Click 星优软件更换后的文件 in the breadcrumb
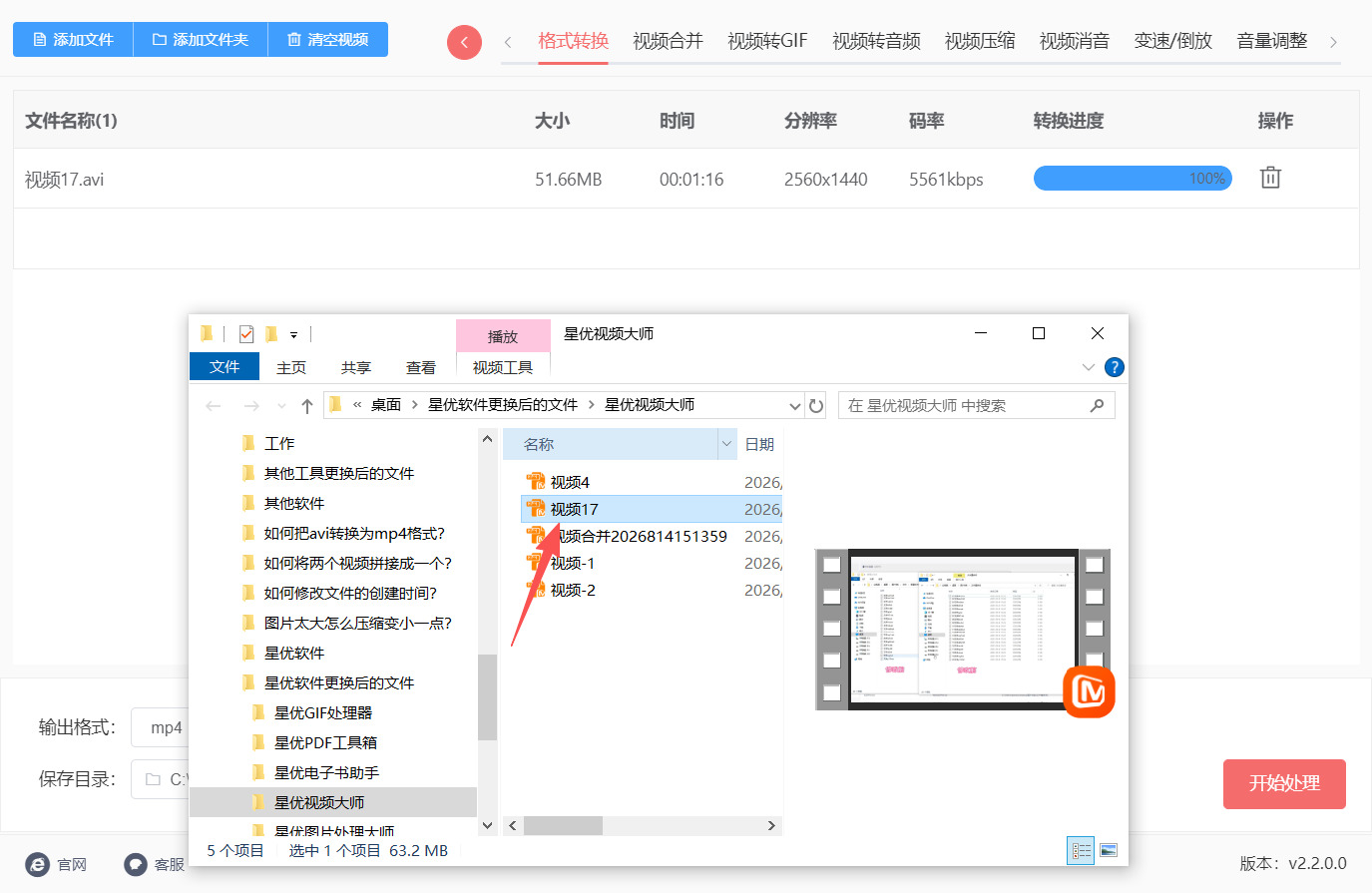Viewport: 1372px width, 893px height. point(503,405)
